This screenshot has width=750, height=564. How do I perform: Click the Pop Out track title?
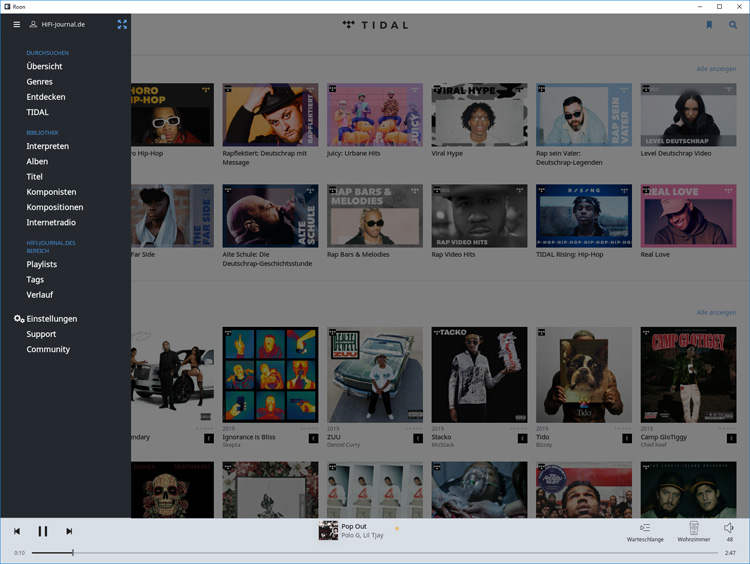353,526
